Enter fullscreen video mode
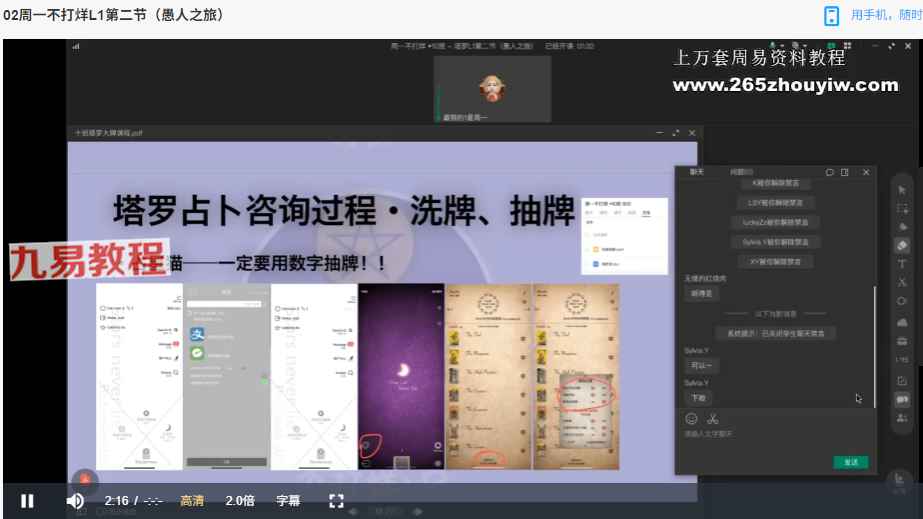The width and height of the screenshot is (923, 519). coord(337,501)
